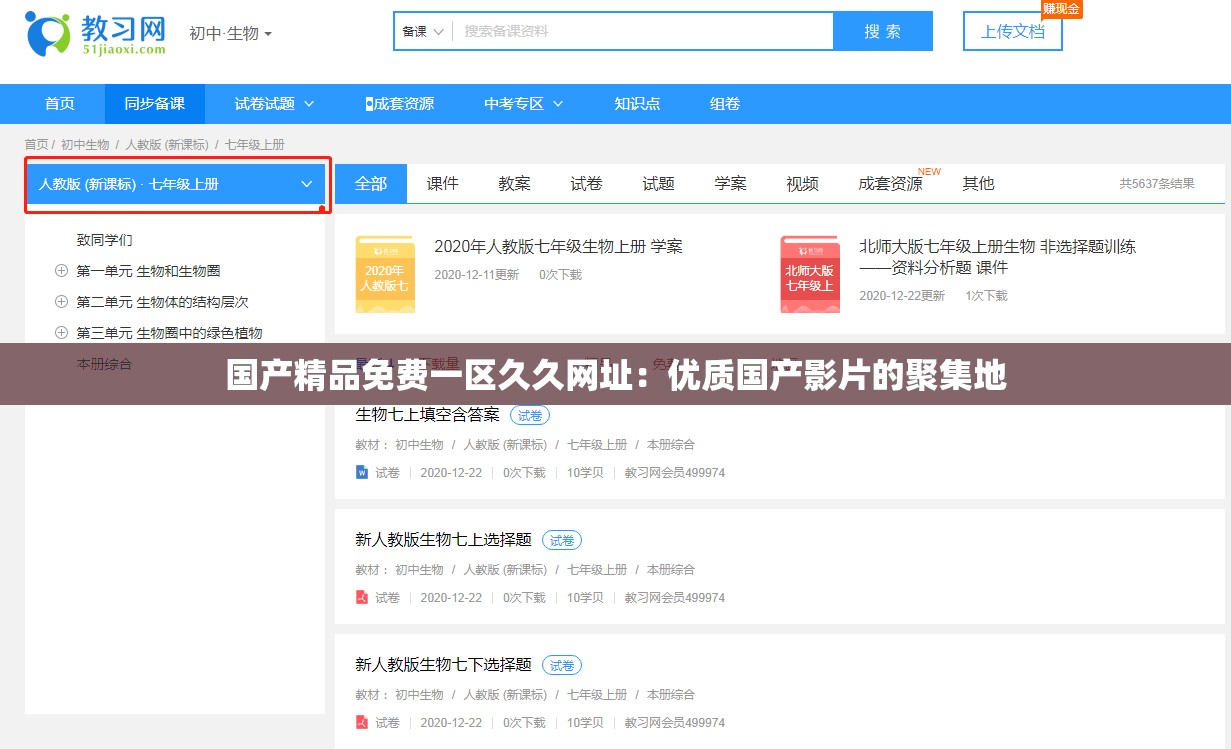Click the 成套资源 icon in the navigation bar
This screenshot has width=1231, height=749.
tap(369, 103)
